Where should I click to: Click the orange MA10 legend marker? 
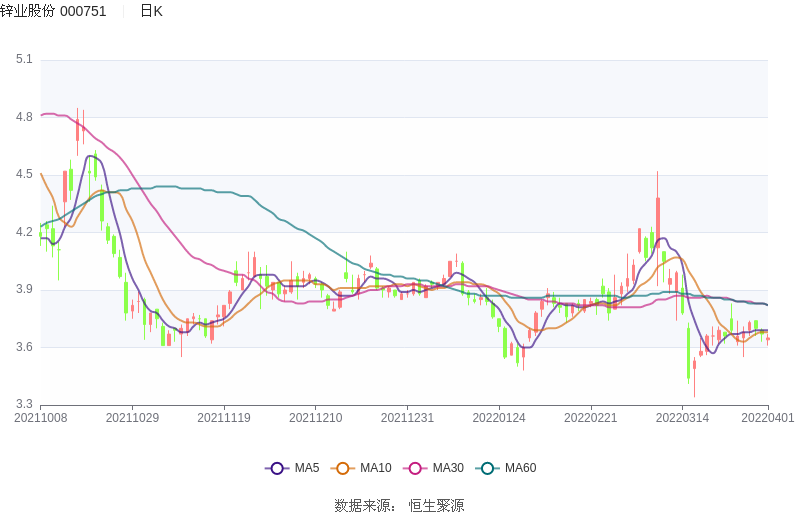(343, 468)
